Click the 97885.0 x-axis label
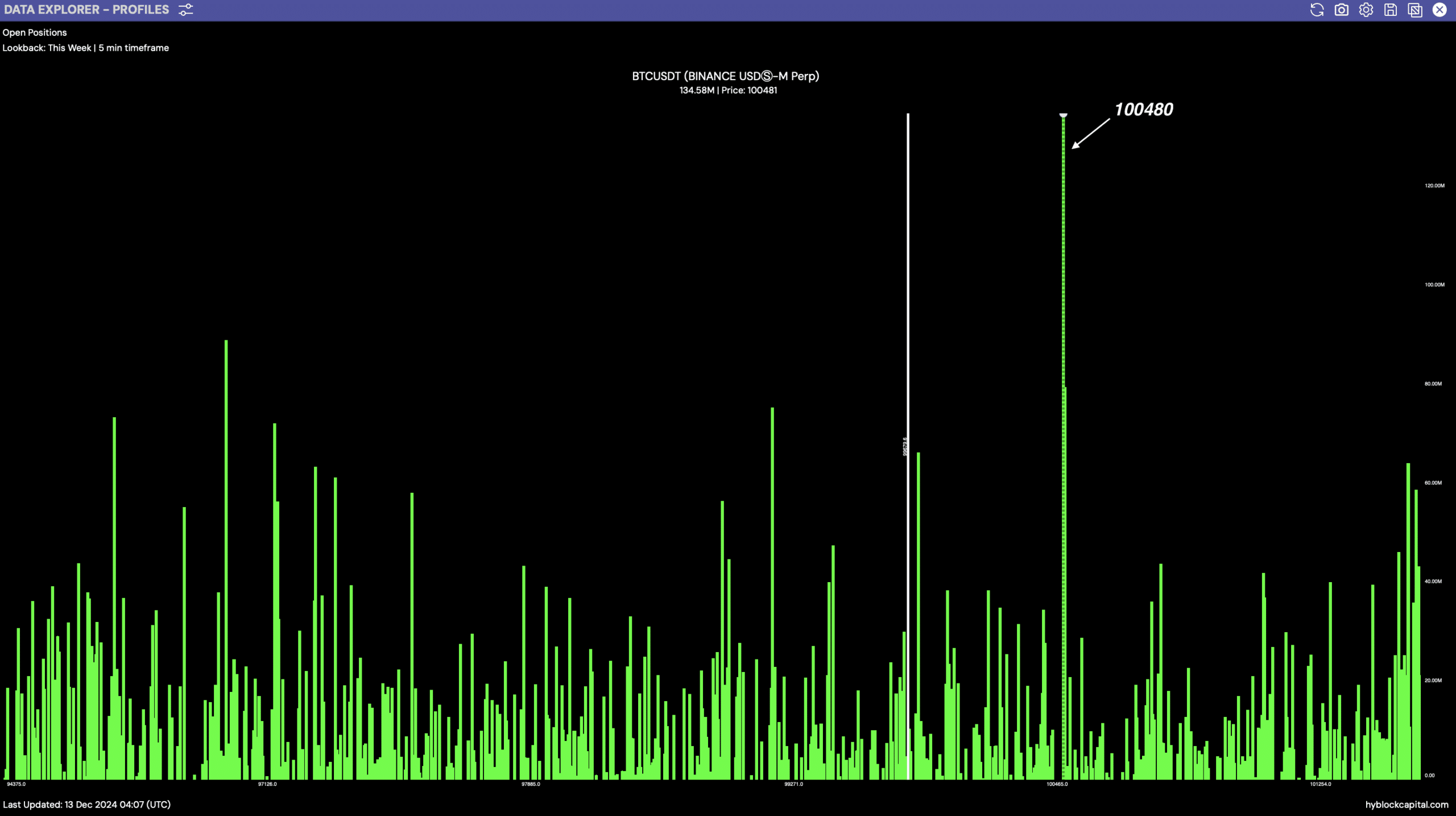The width and height of the screenshot is (1456, 816). 531,784
